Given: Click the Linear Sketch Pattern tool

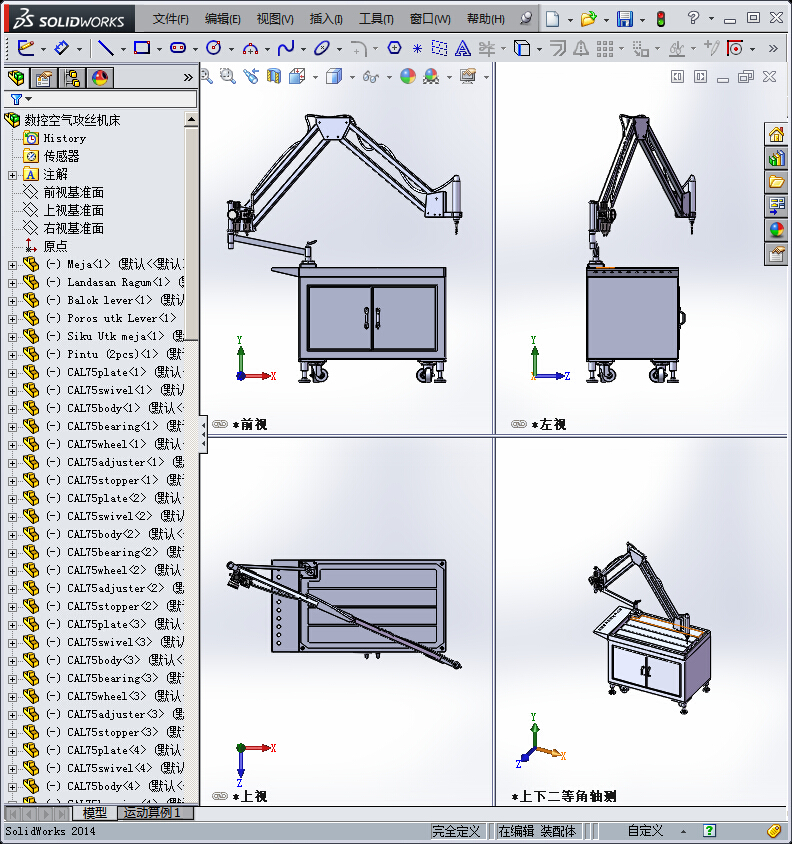Looking at the screenshot, I should 605,49.
